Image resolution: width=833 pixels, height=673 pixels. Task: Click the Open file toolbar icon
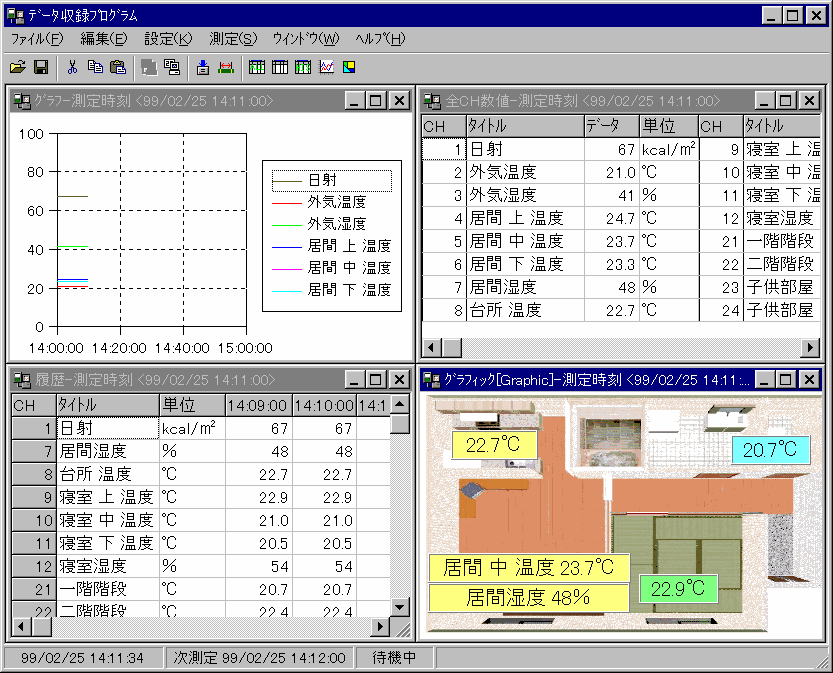pyautogui.click(x=18, y=67)
